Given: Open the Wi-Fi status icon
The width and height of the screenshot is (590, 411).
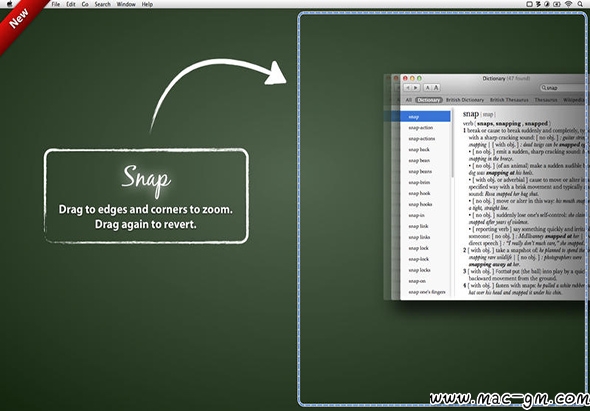Looking at the screenshot, I should tap(568, 4).
